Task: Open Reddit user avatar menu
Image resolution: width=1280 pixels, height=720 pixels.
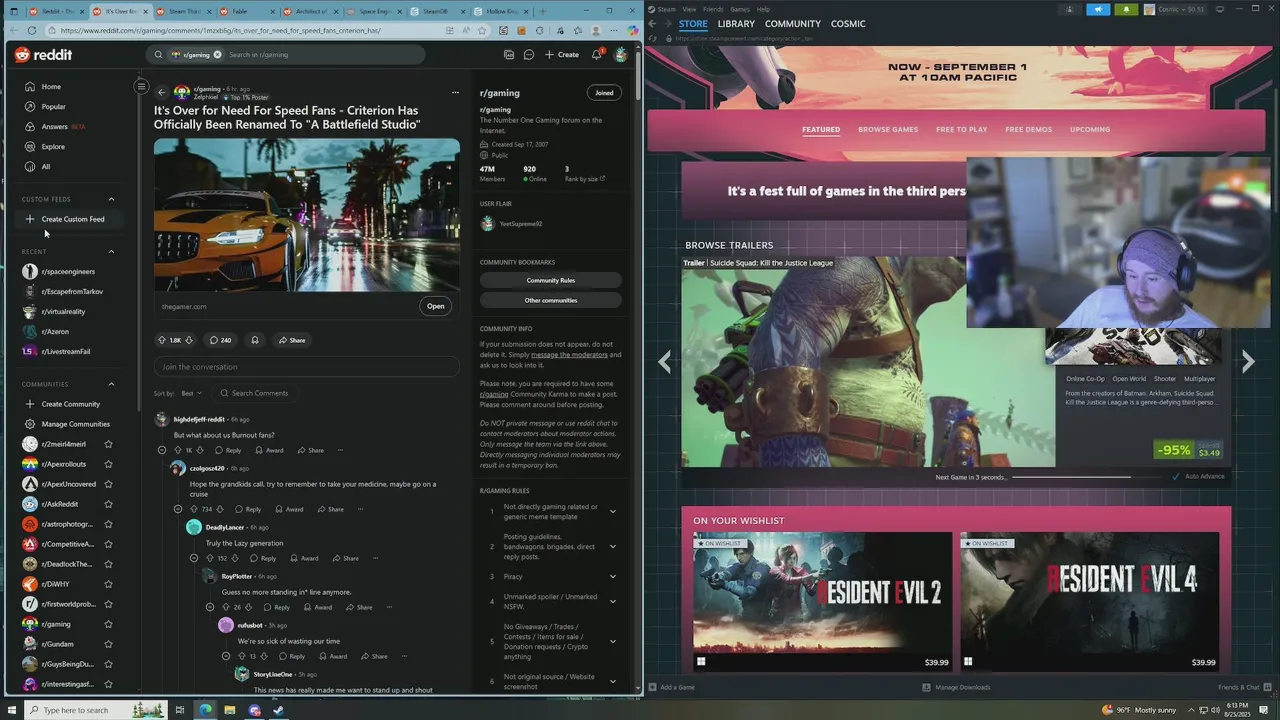Action: click(x=620, y=55)
